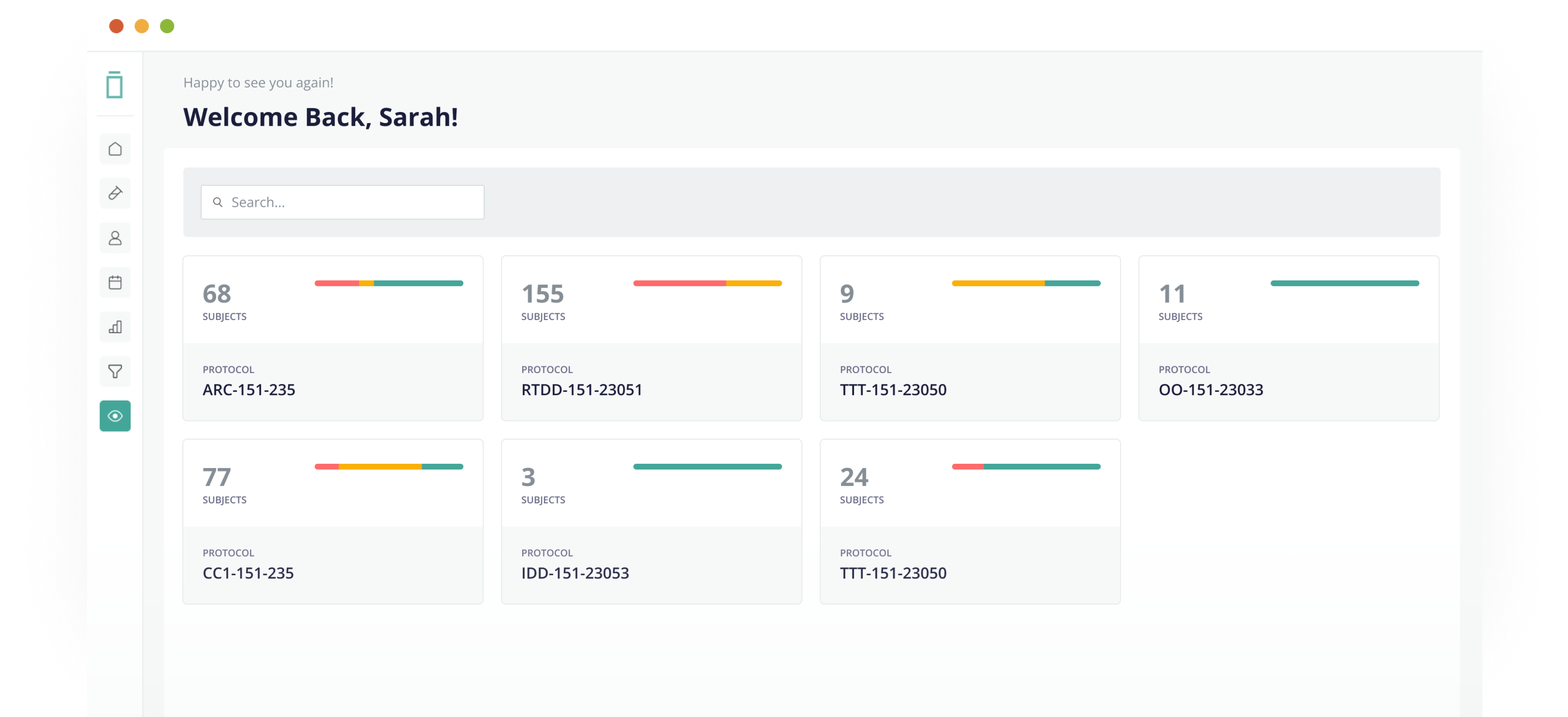Open protocol CC1-151-235 card
This screenshot has width=1568, height=717.
[332, 522]
